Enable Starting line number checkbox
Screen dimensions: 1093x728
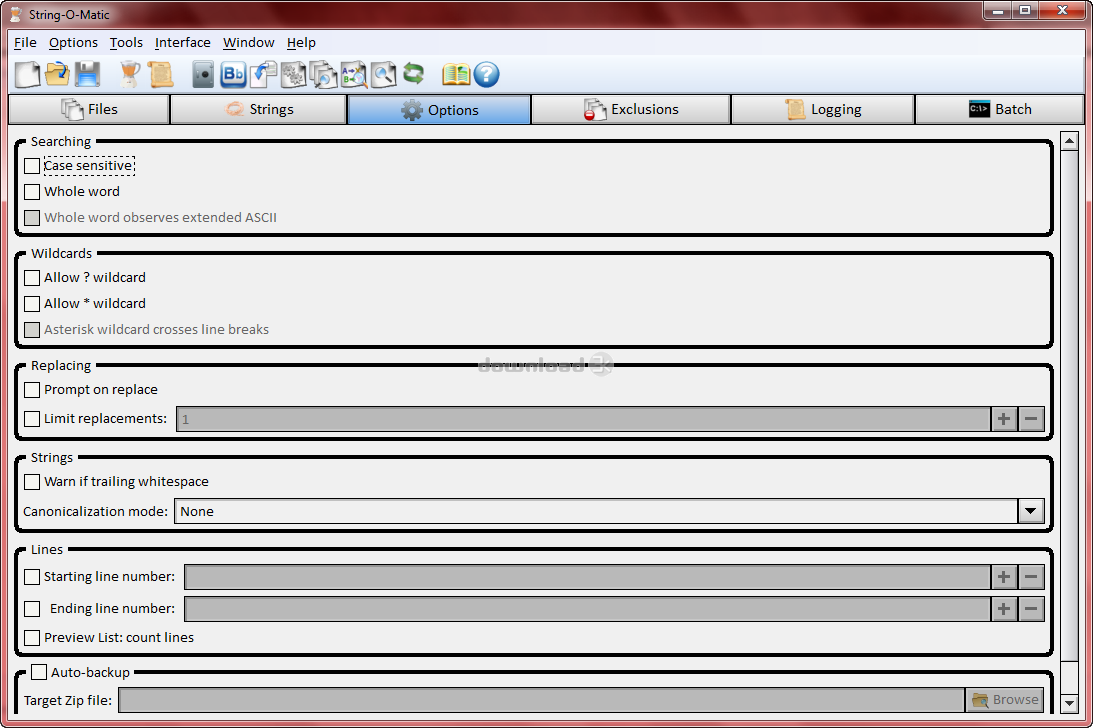(x=32, y=577)
